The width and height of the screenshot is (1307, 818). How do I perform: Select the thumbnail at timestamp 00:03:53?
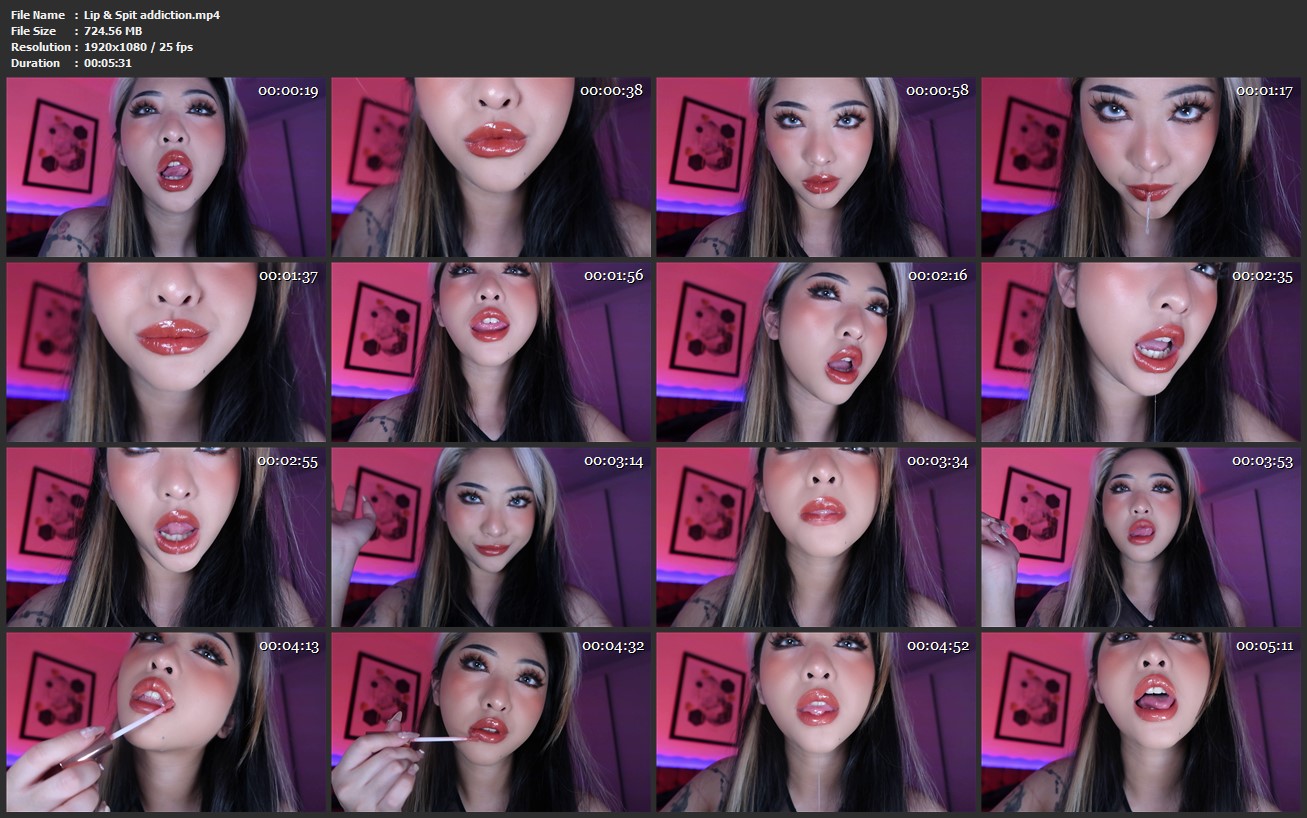tap(1141, 537)
